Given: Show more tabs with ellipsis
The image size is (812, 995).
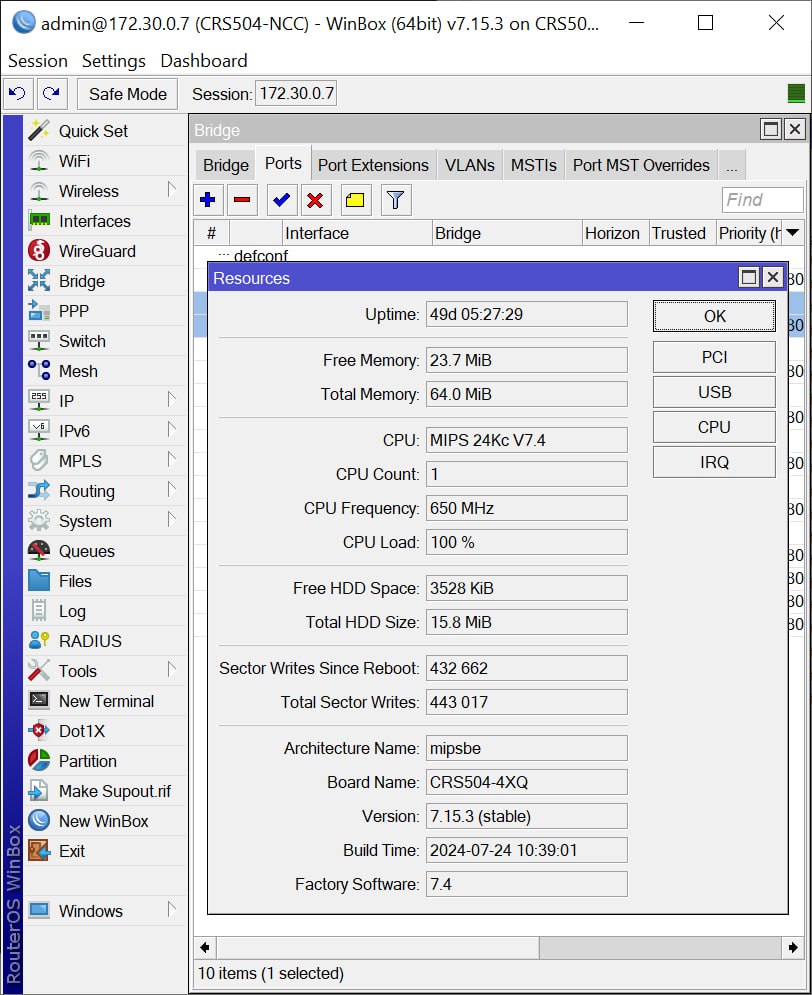Looking at the screenshot, I should click(731, 165).
